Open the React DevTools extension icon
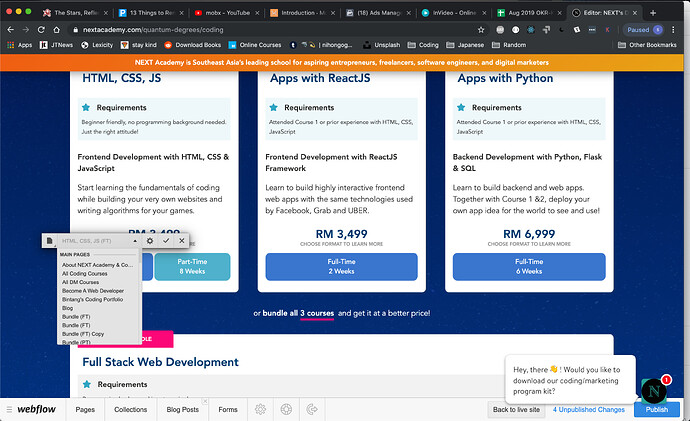This screenshot has height=421, width=690. coord(531,30)
